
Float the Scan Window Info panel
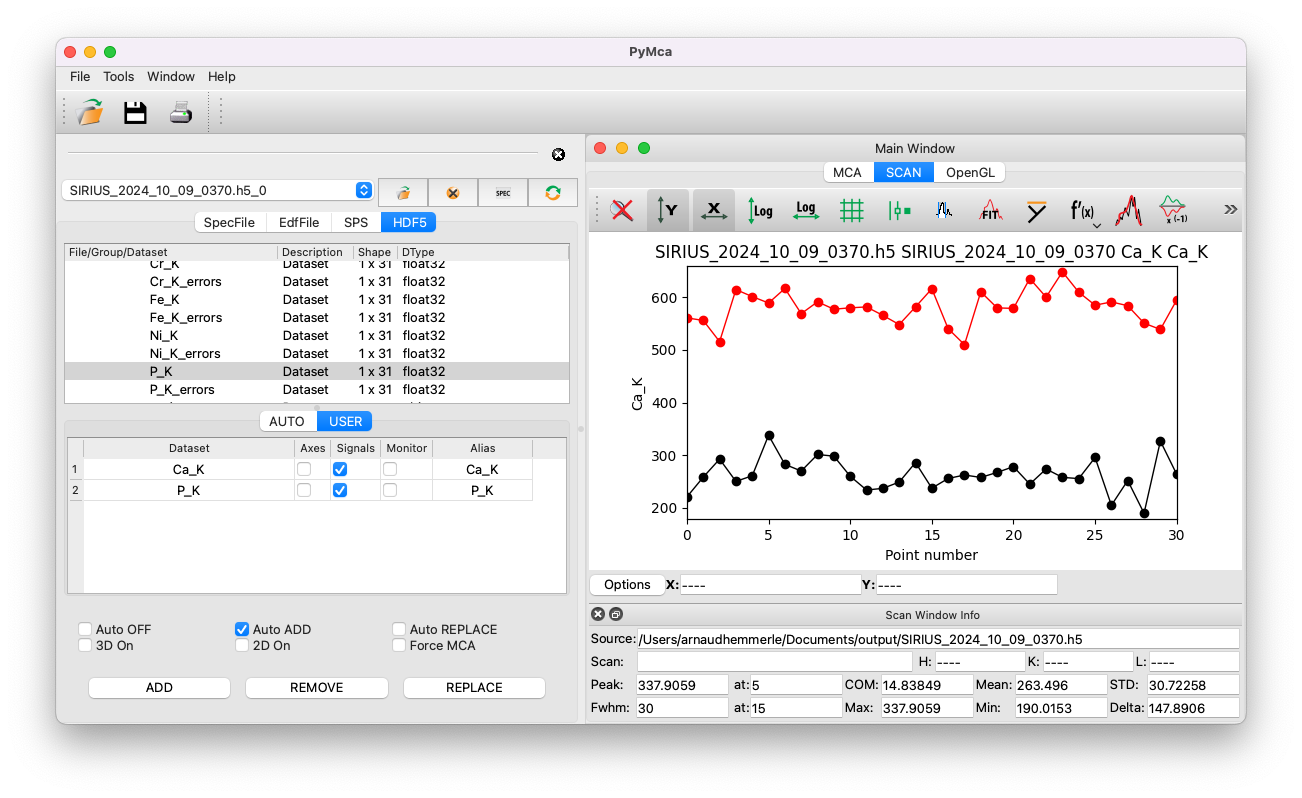pyautogui.click(x=616, y=614)
